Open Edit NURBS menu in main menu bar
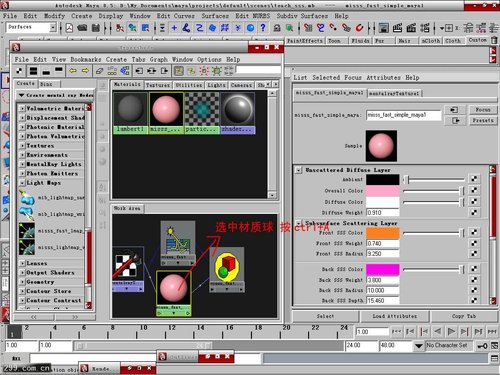500x375 pixels. click(252, 16)
